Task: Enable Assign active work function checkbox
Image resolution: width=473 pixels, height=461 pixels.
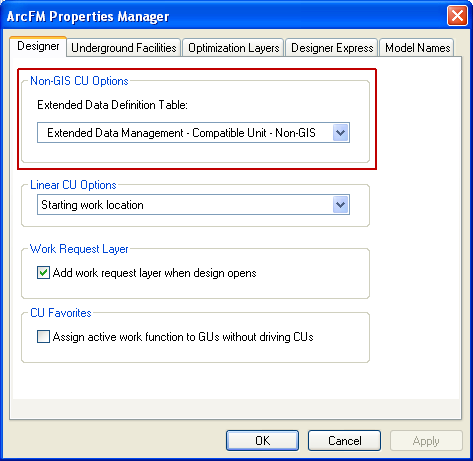Action: point(43,337)
